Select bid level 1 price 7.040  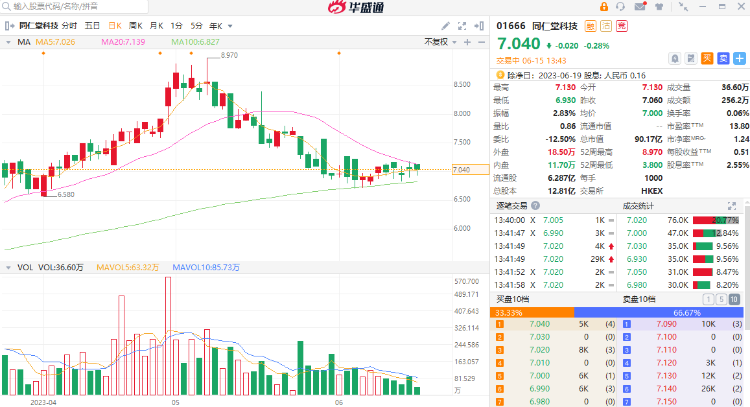coord(540,324)
